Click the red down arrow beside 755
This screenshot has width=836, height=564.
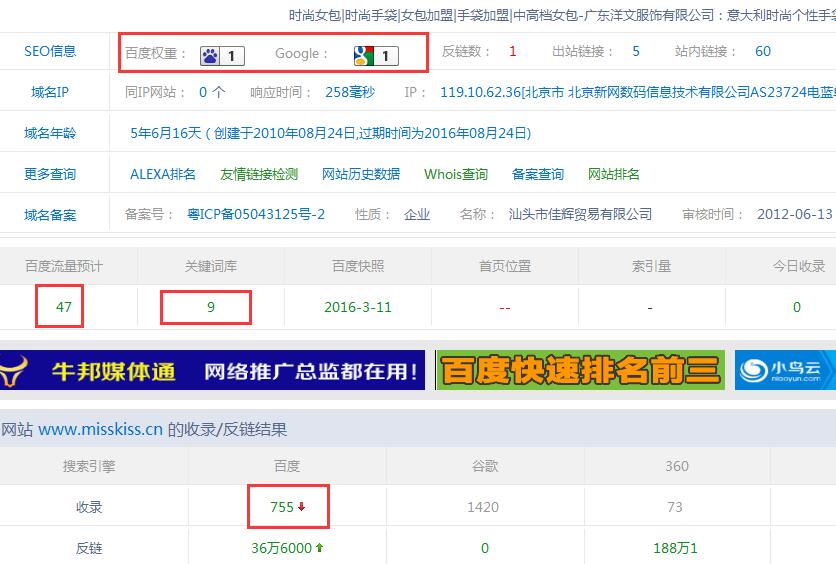click(x=301, y=507)
